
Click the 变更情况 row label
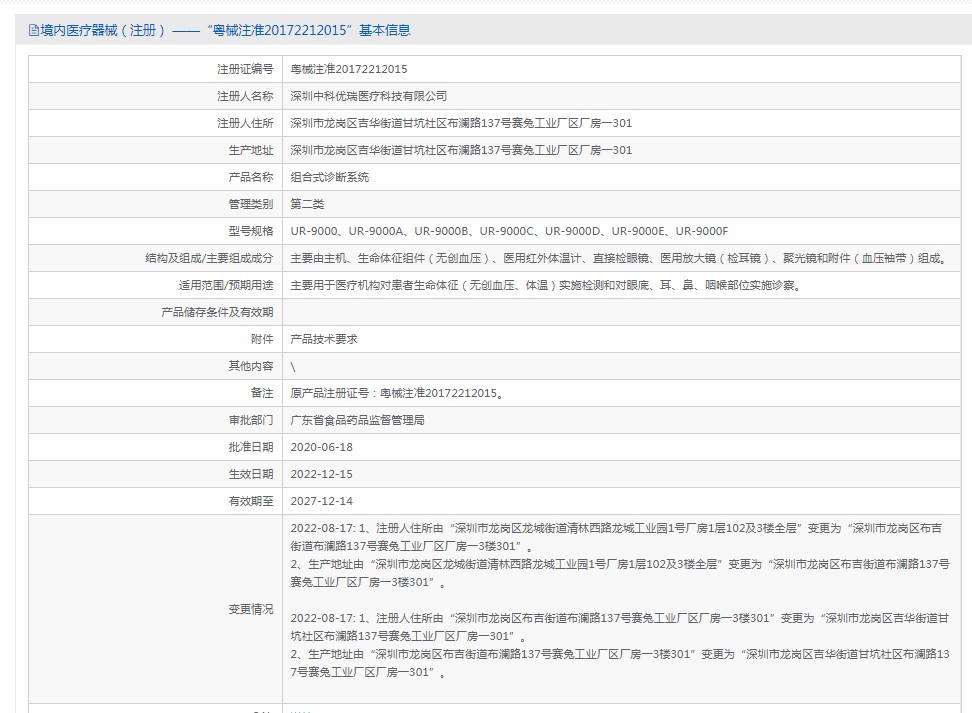point(250,609)
